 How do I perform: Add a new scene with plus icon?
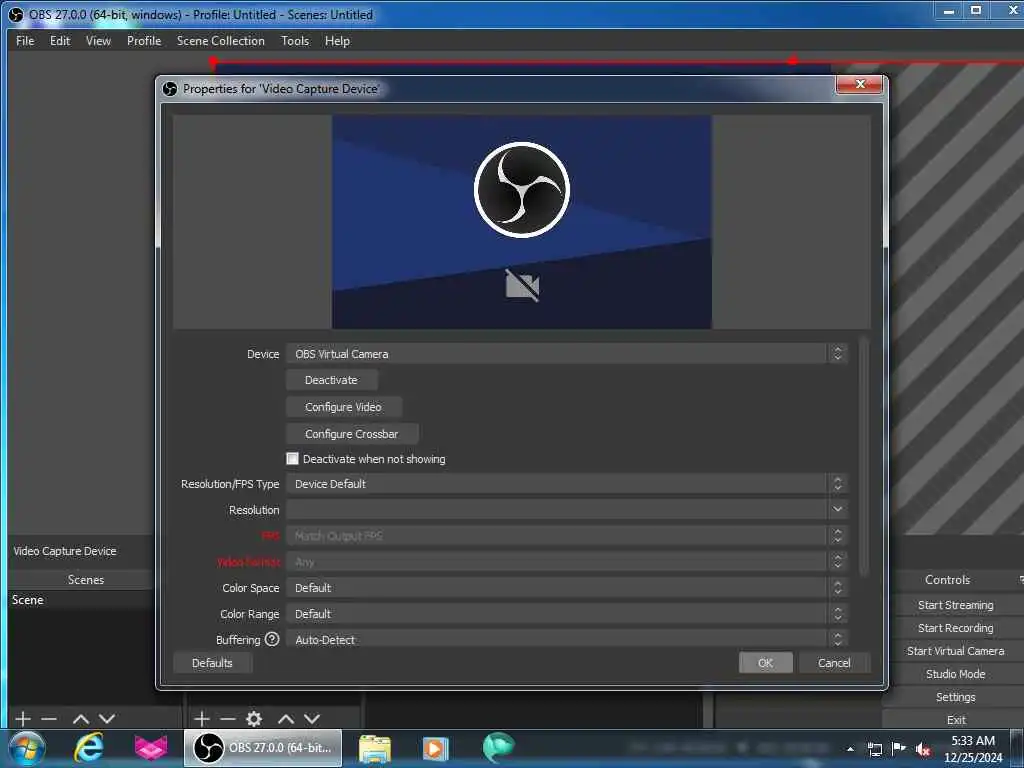[23, 719]
